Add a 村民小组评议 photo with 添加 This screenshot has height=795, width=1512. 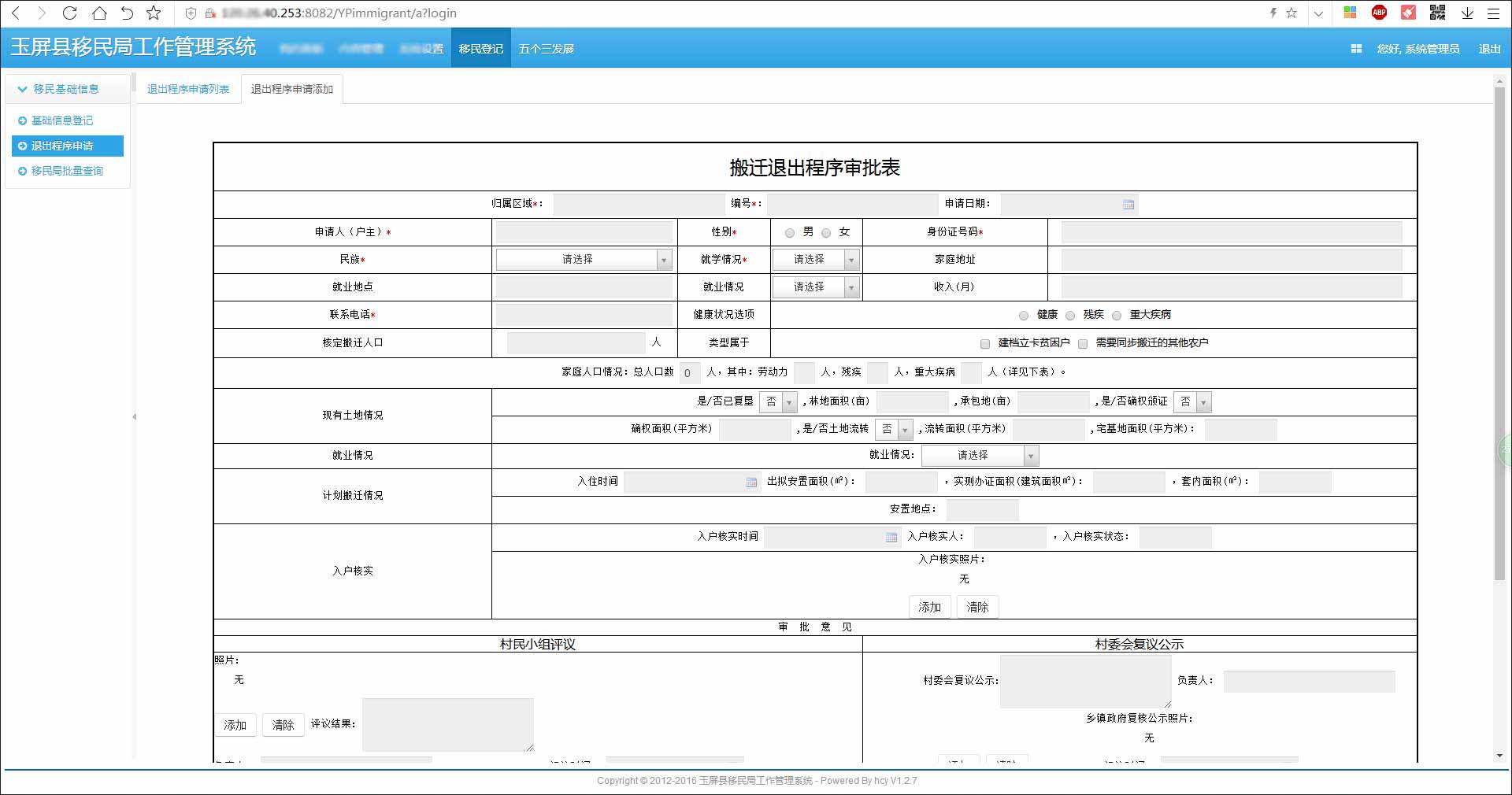(235, 725)
